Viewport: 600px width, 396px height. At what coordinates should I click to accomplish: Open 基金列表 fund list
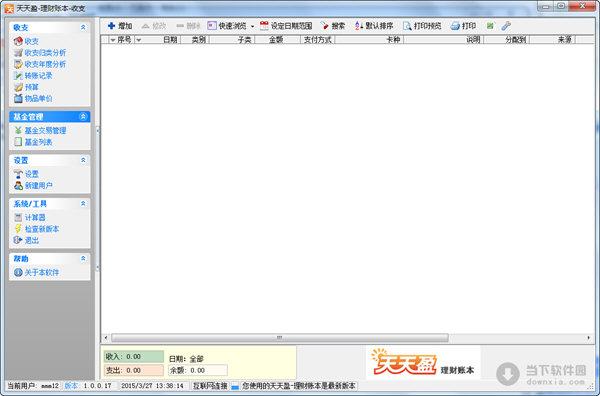pyautogui.click(x=33, y=142)
